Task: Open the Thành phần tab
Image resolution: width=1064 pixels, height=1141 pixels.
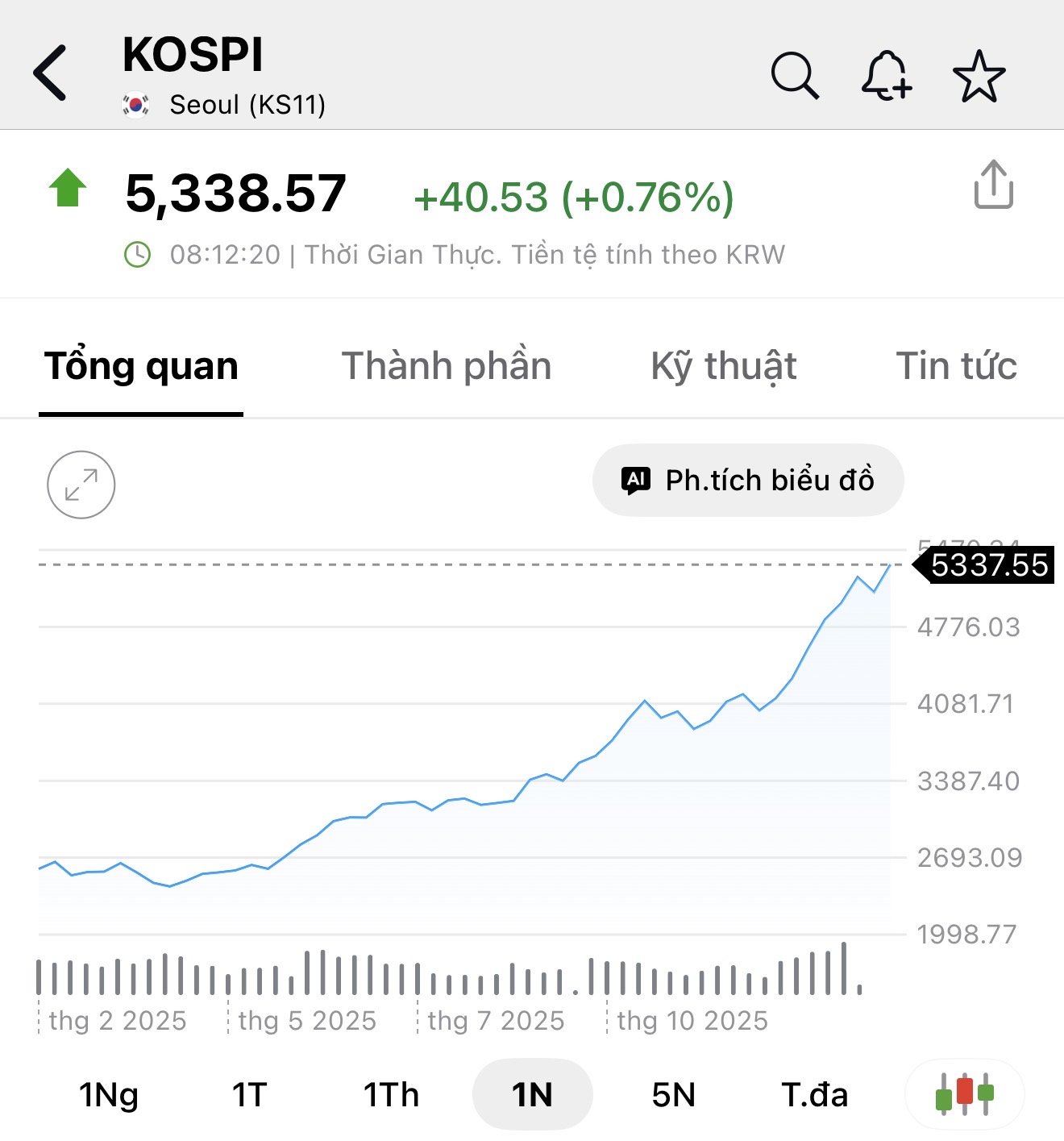Action: (x=447, y=366)
